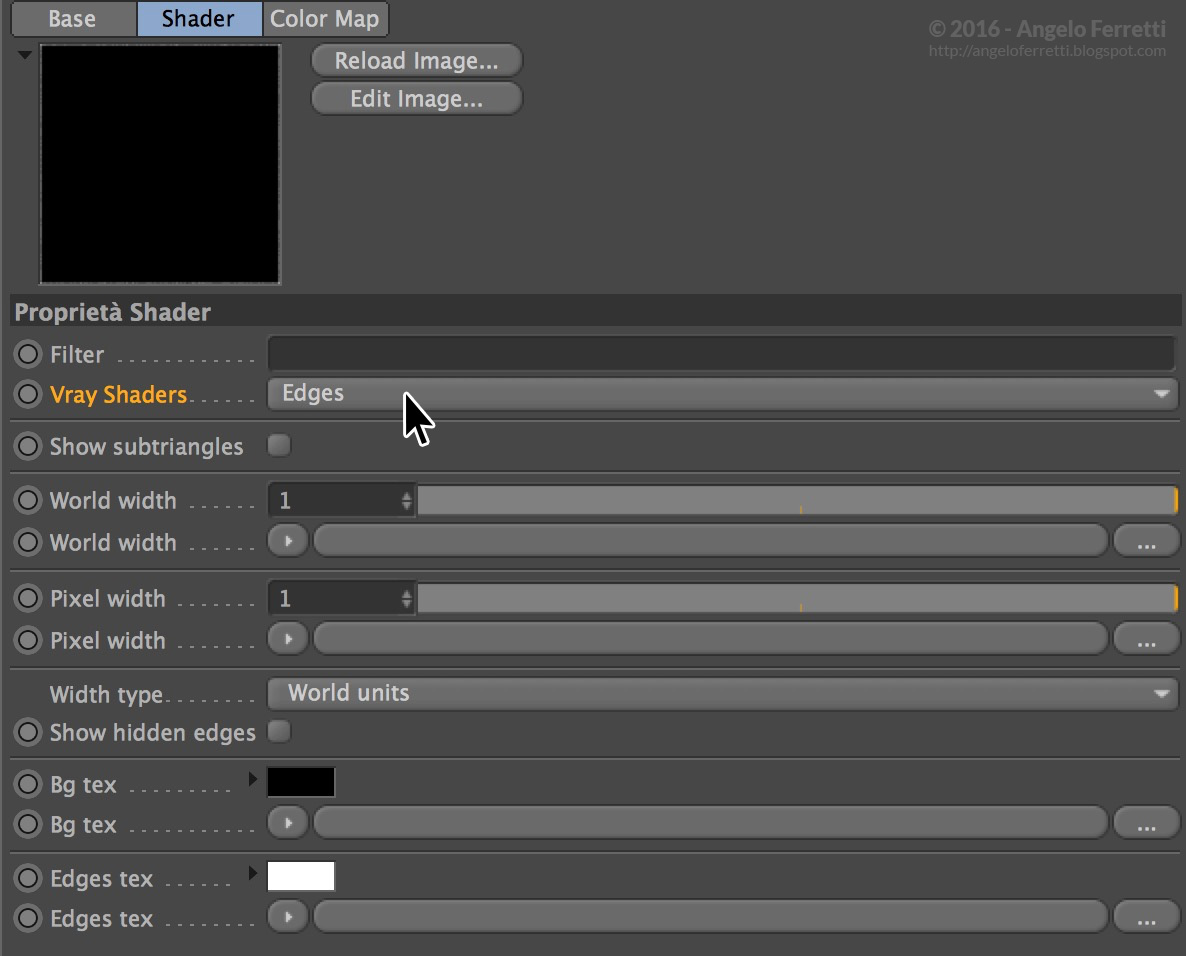
Task: Click the Vray Shaders orange label
Action: pos(119,395)
